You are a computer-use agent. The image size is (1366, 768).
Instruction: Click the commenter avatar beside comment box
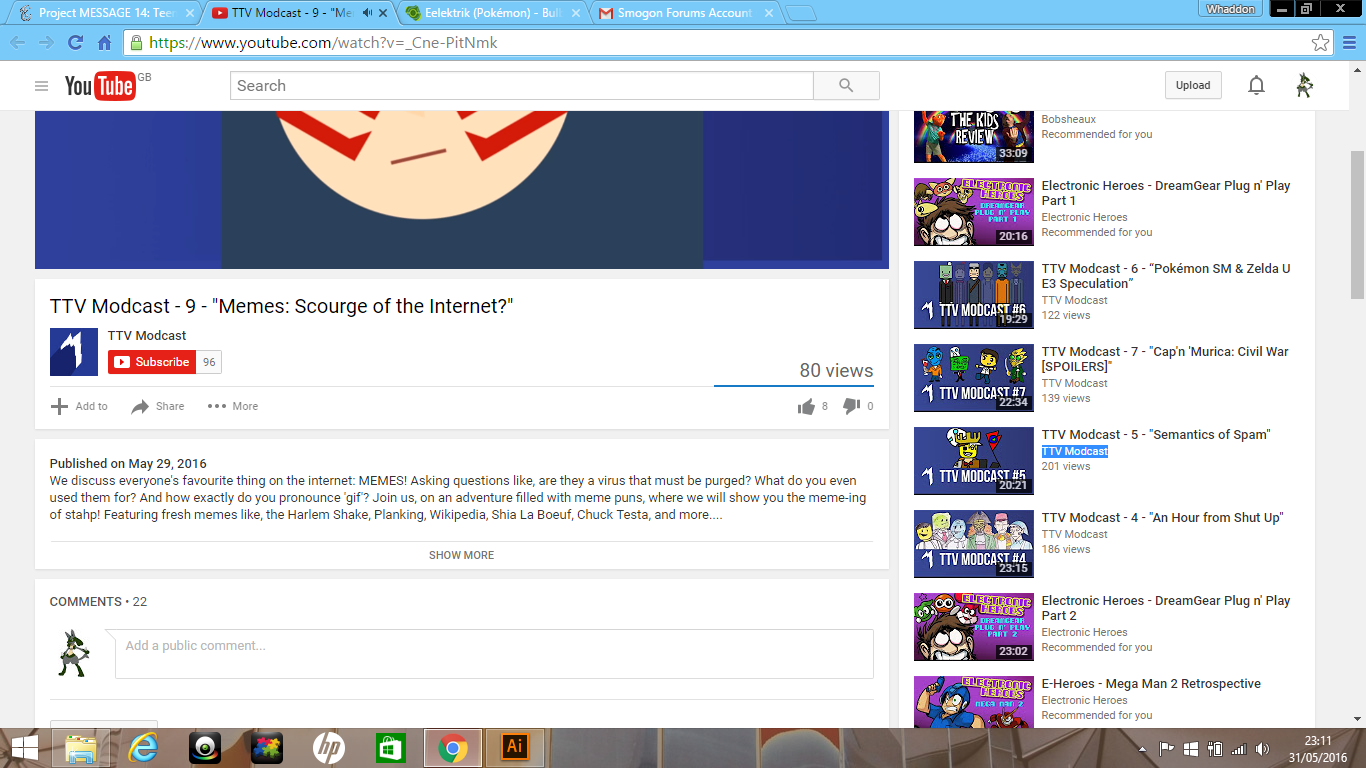pyautogui.click(x=72, y=653)
